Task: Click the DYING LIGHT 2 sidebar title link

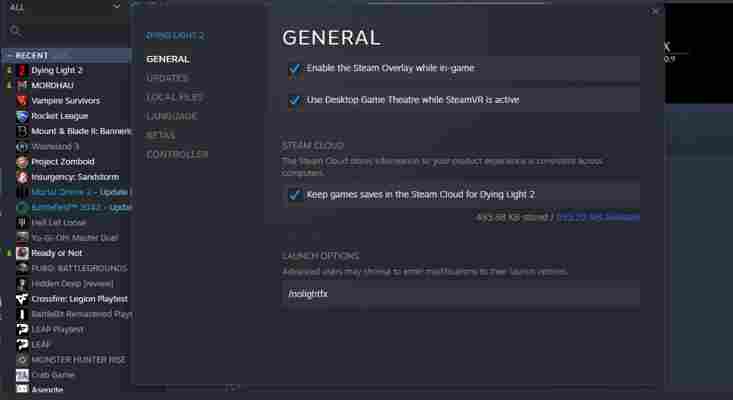Action: (x=175, y=36)
